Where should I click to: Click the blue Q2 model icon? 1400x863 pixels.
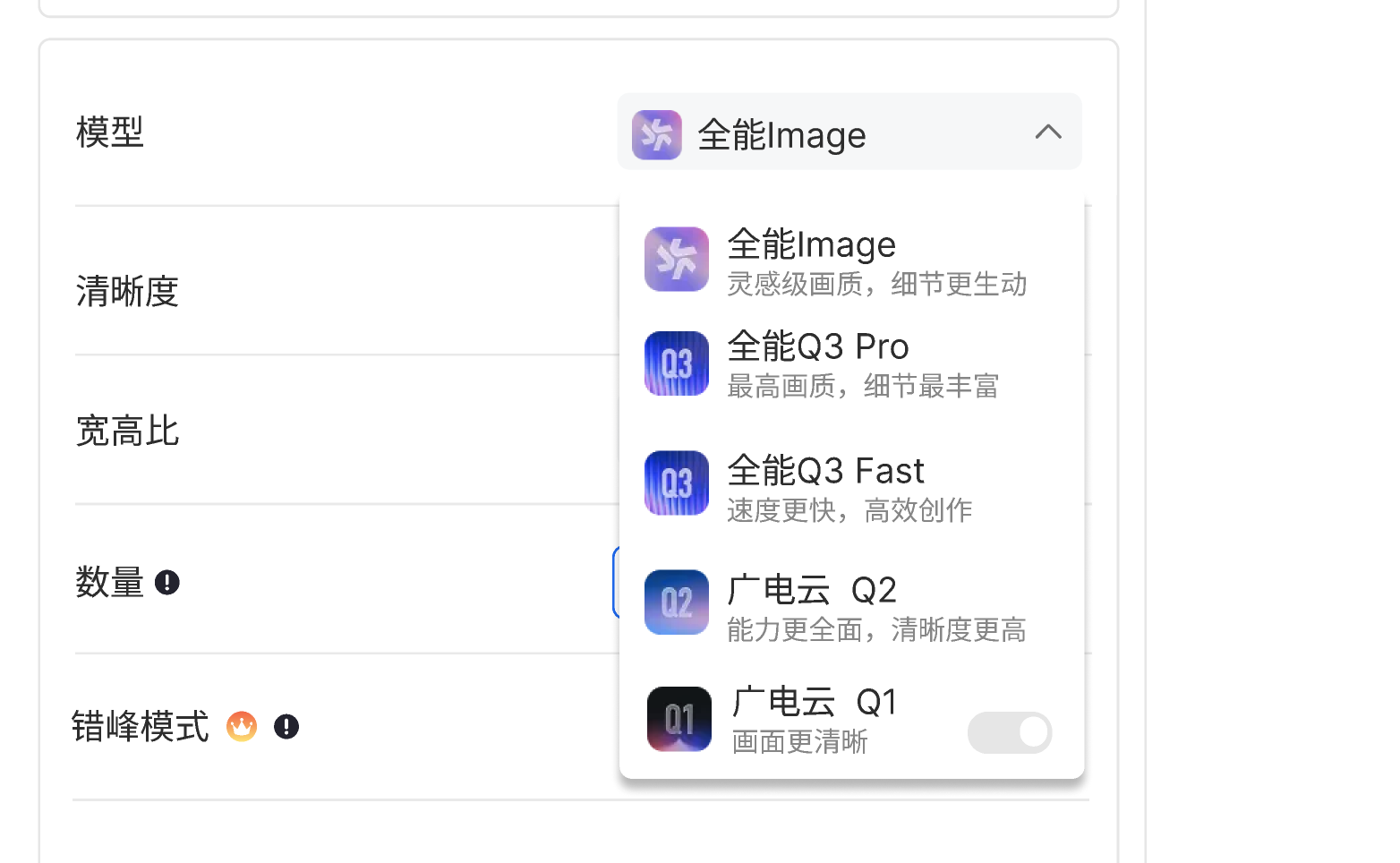[677, 602]
